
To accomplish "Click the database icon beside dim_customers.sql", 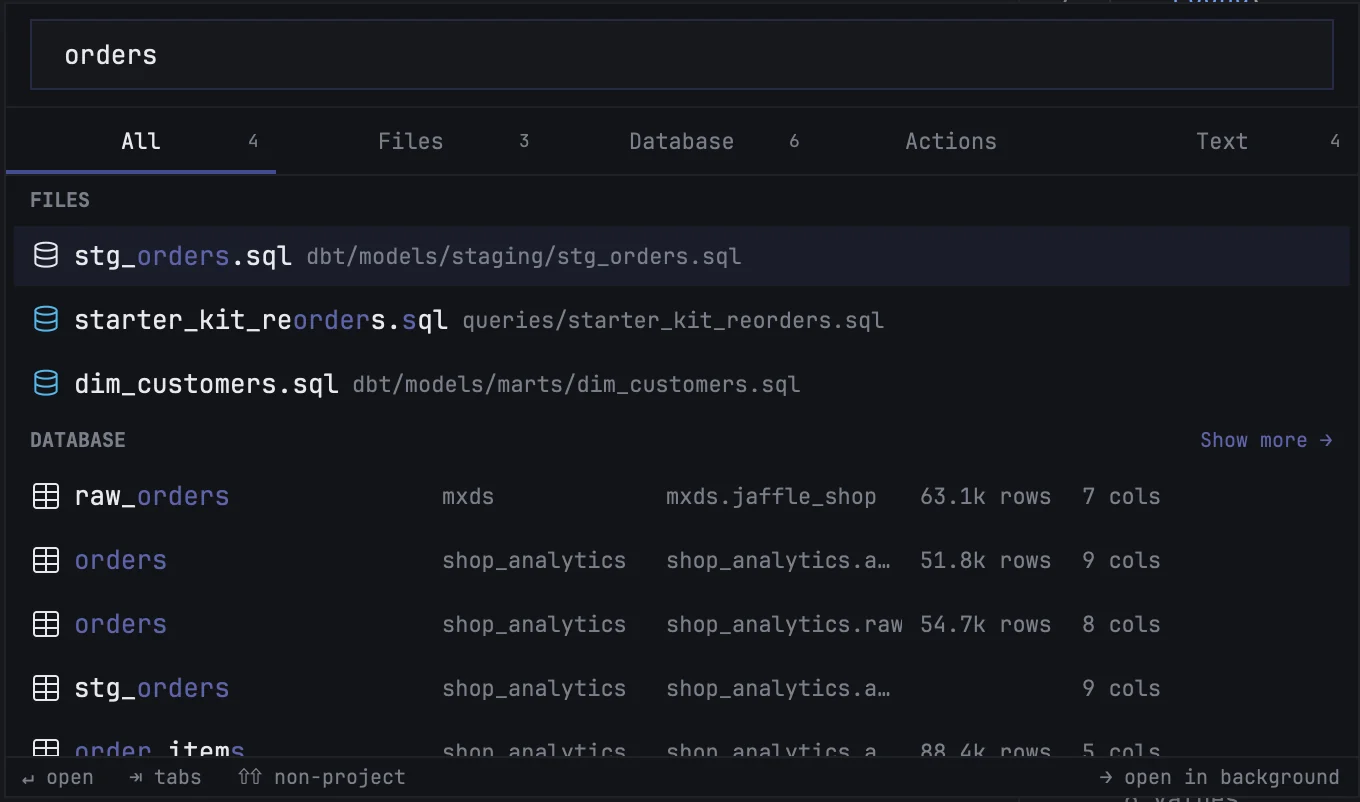I will 46,384.
